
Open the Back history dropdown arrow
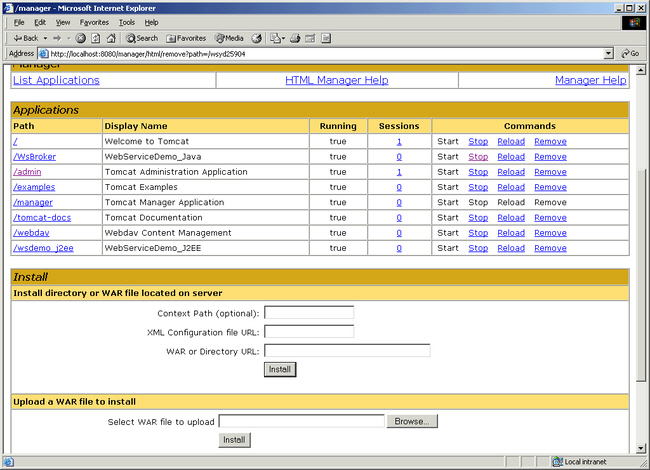click(45, 38)
